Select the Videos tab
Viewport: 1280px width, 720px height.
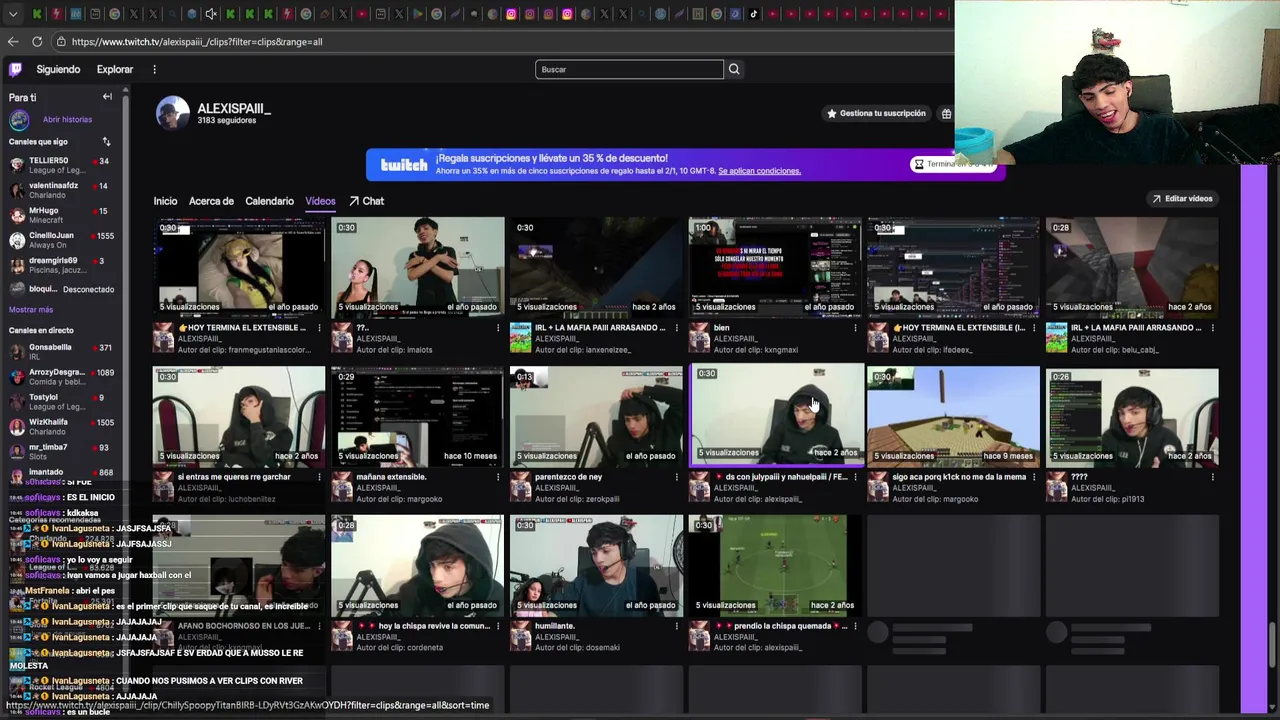(320, 201)
